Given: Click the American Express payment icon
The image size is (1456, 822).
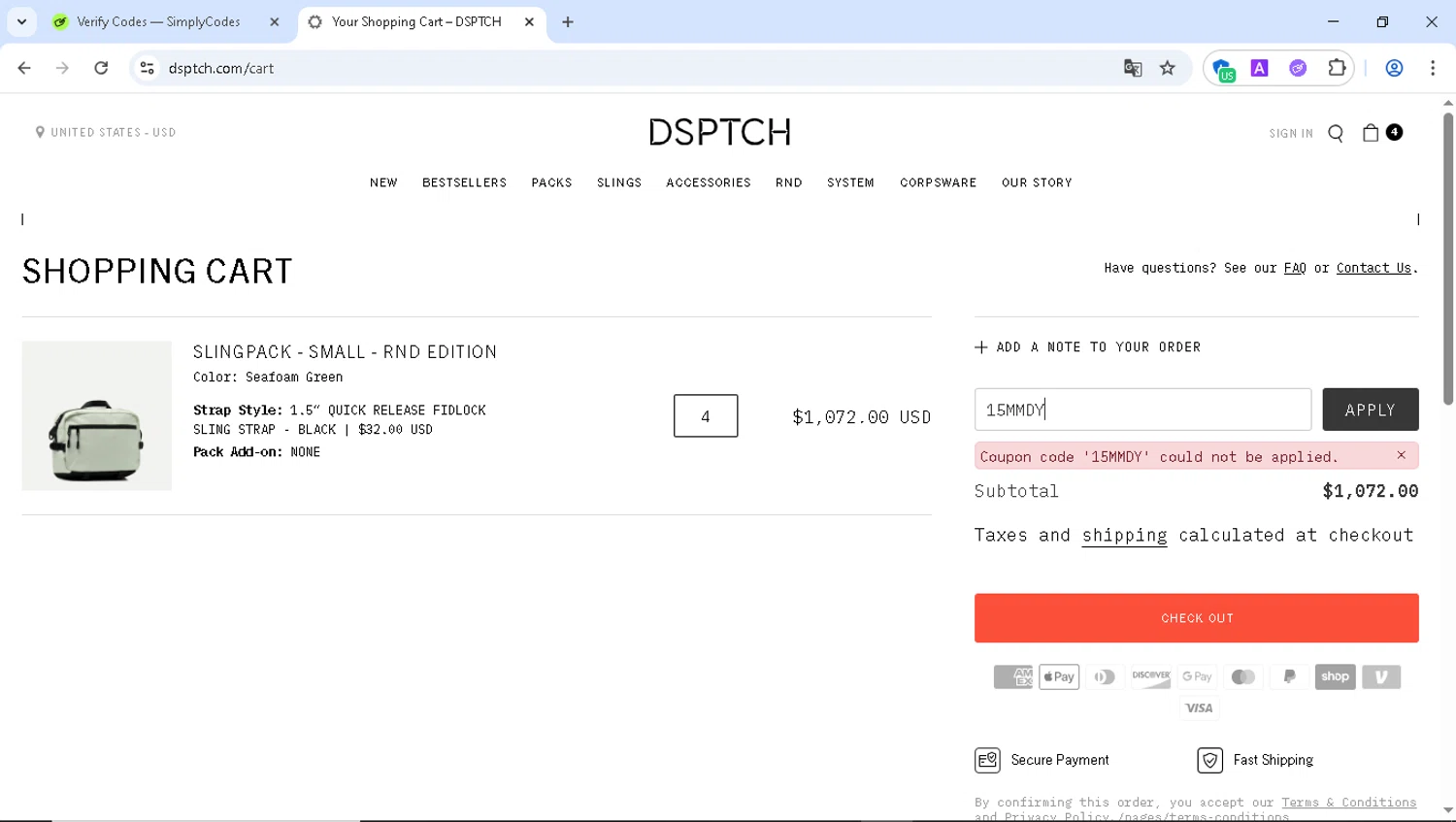Looking at the screenshot, I should coord(1012,676).
